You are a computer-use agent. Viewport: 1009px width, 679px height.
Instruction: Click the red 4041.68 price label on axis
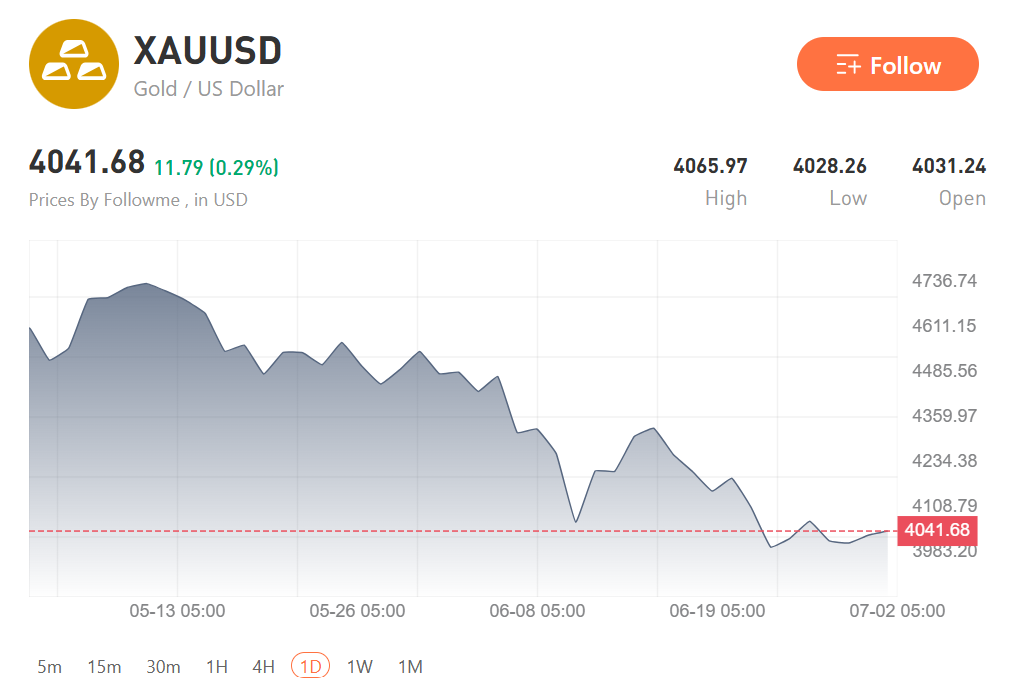click(937, 530)
